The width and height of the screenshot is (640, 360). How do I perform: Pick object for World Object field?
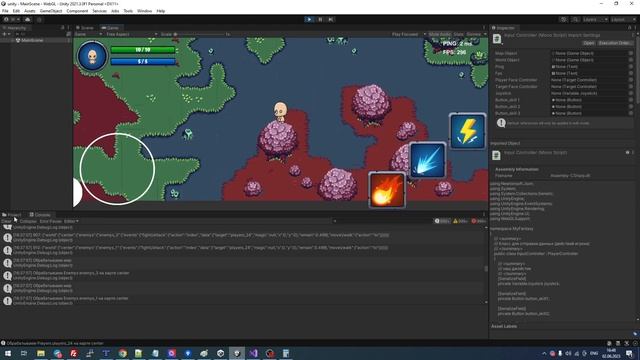tap(631, 60)
